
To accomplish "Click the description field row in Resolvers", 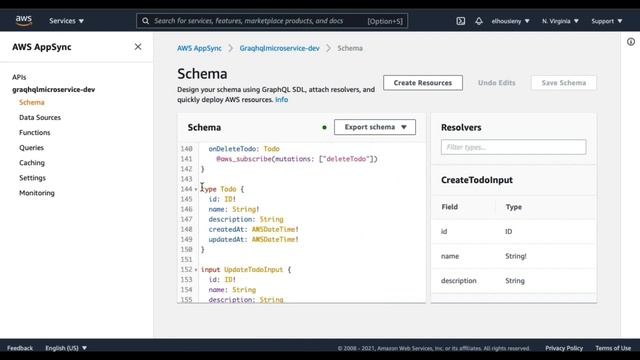I will tap(513, 281).
